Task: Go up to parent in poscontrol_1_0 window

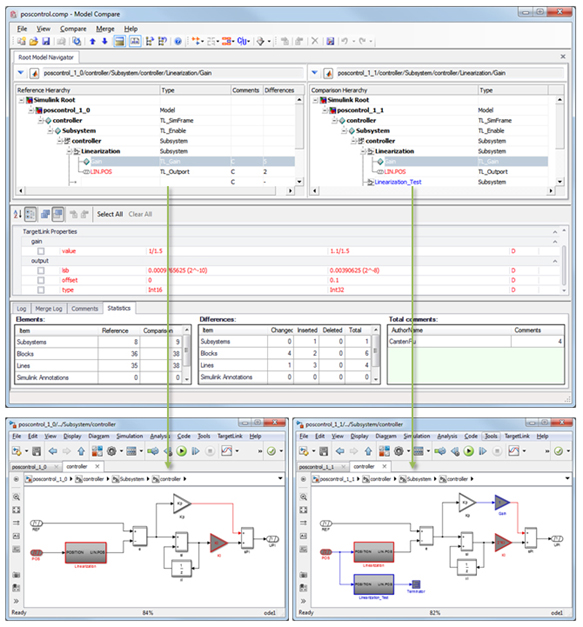Action: point(81,451)
